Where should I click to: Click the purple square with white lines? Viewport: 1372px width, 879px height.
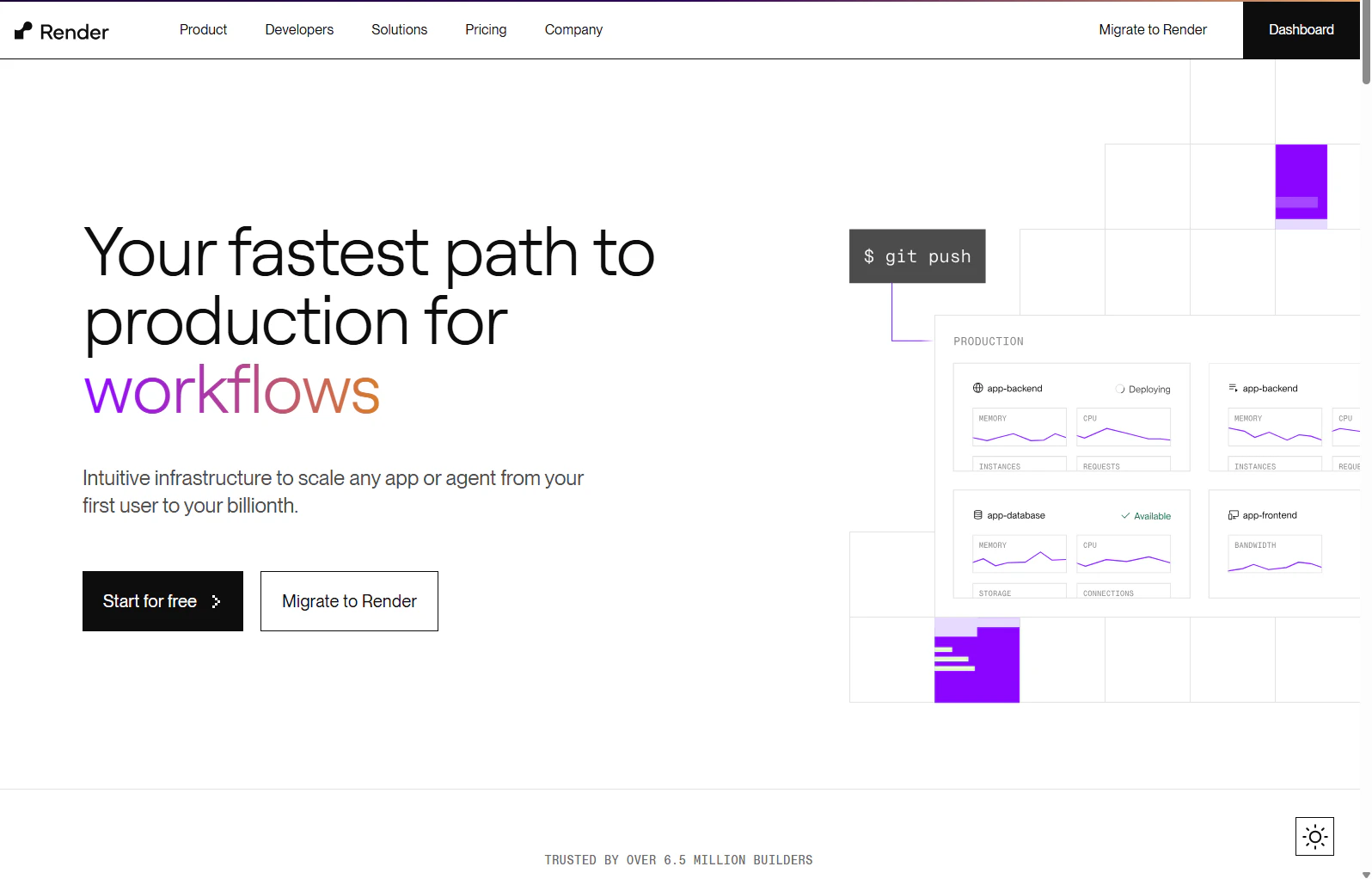tap(977, 664)
